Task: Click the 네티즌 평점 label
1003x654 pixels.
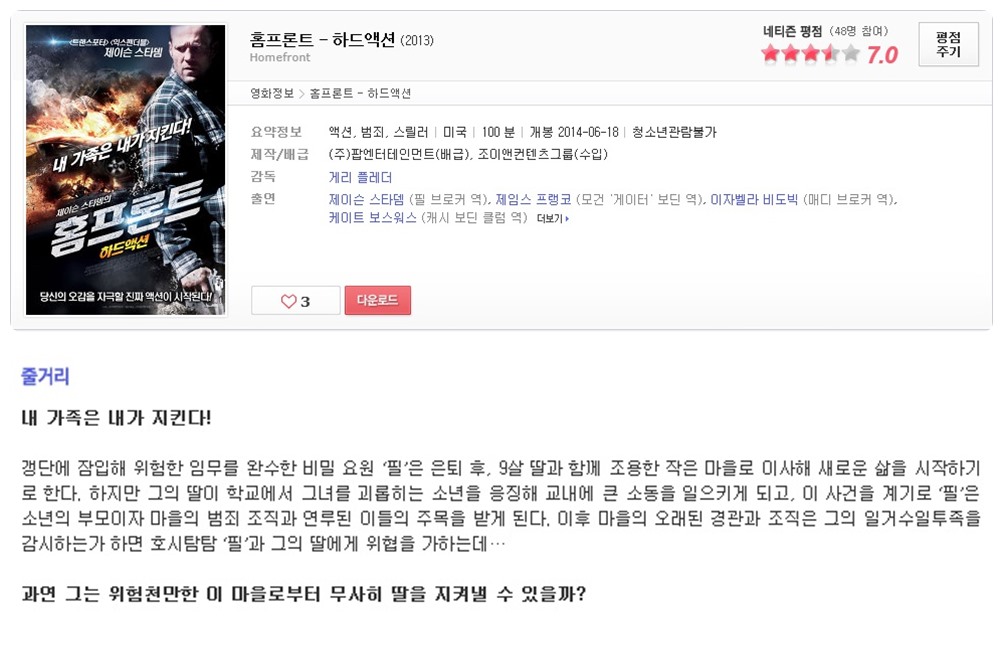Action: click(x=792, y=31)
